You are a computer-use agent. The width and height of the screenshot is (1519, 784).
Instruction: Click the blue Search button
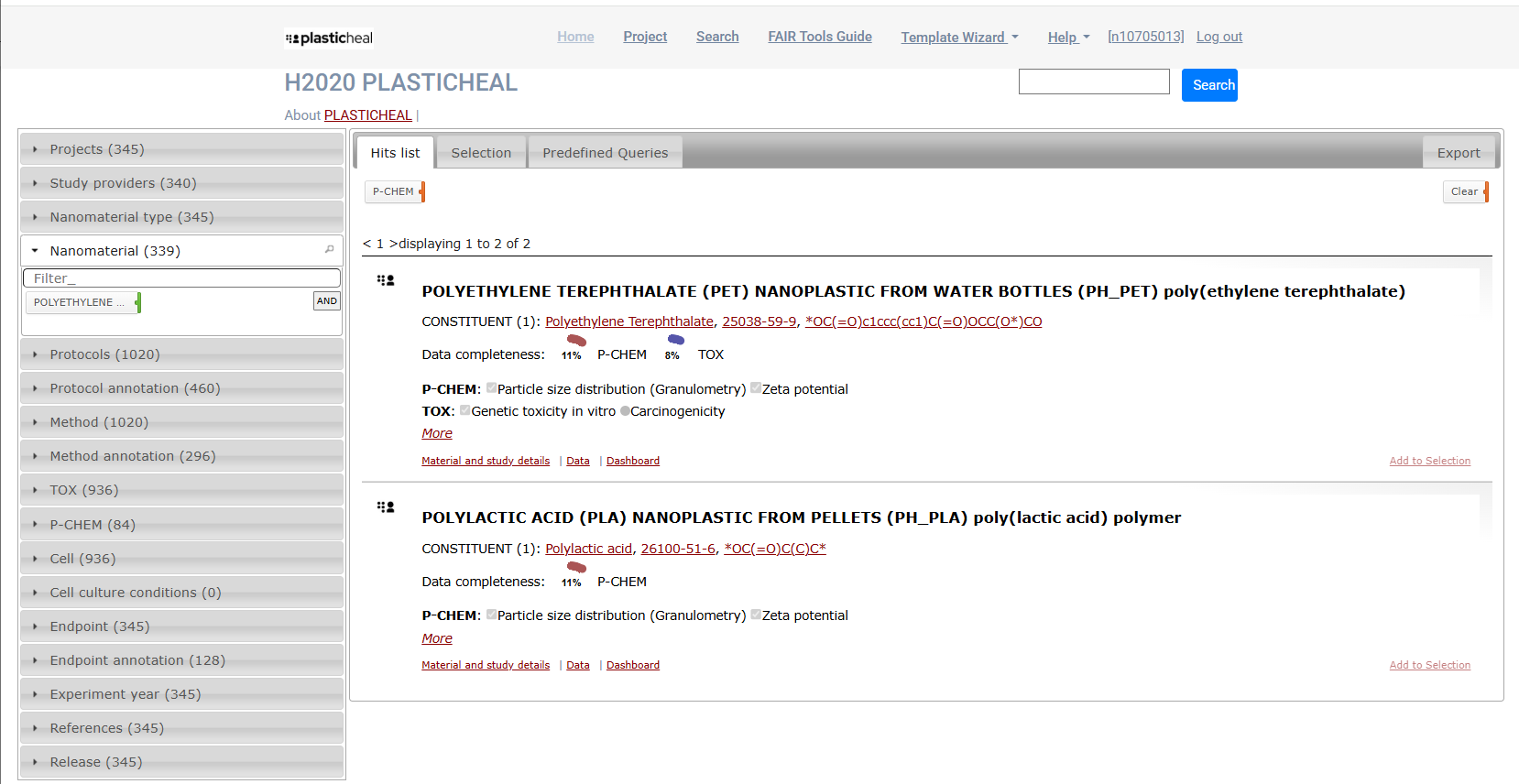(x=1209, y=85)
